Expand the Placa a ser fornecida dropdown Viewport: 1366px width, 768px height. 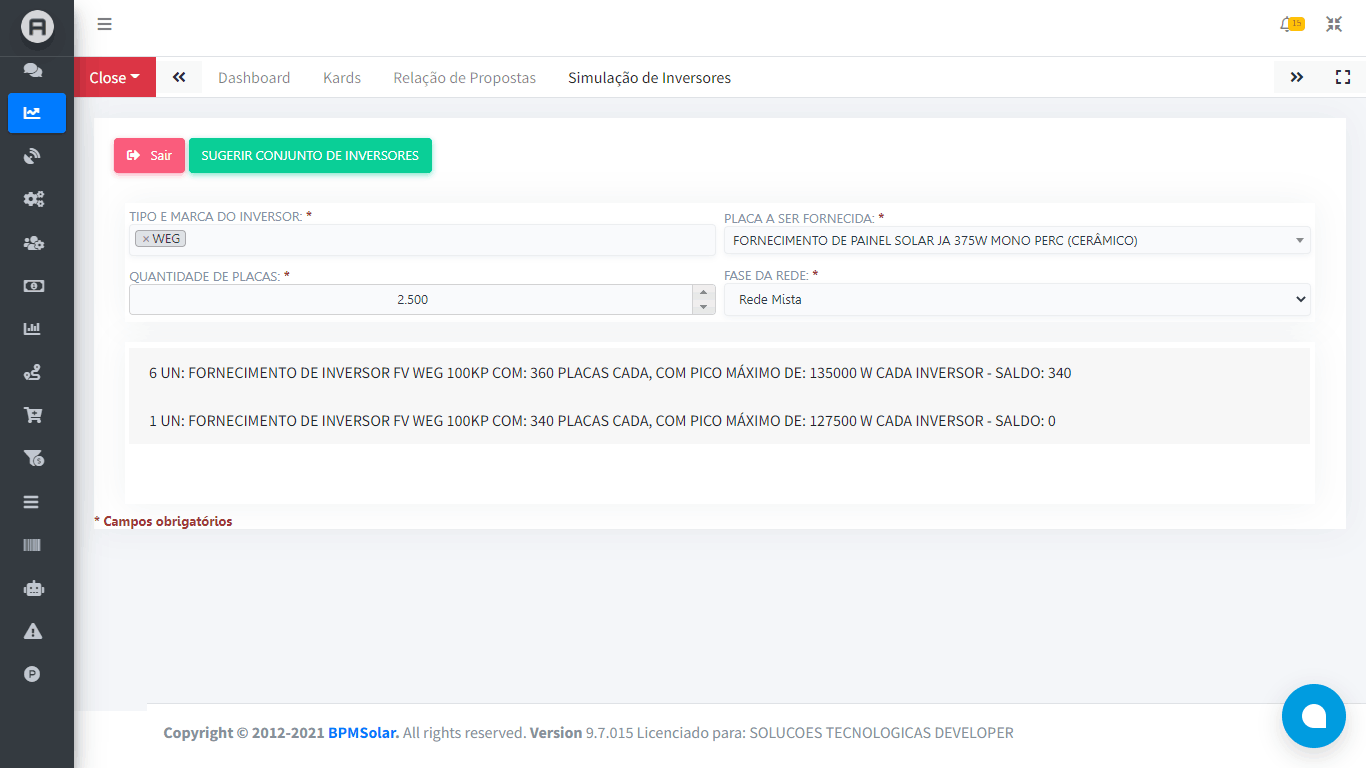tap(1016, 240)
